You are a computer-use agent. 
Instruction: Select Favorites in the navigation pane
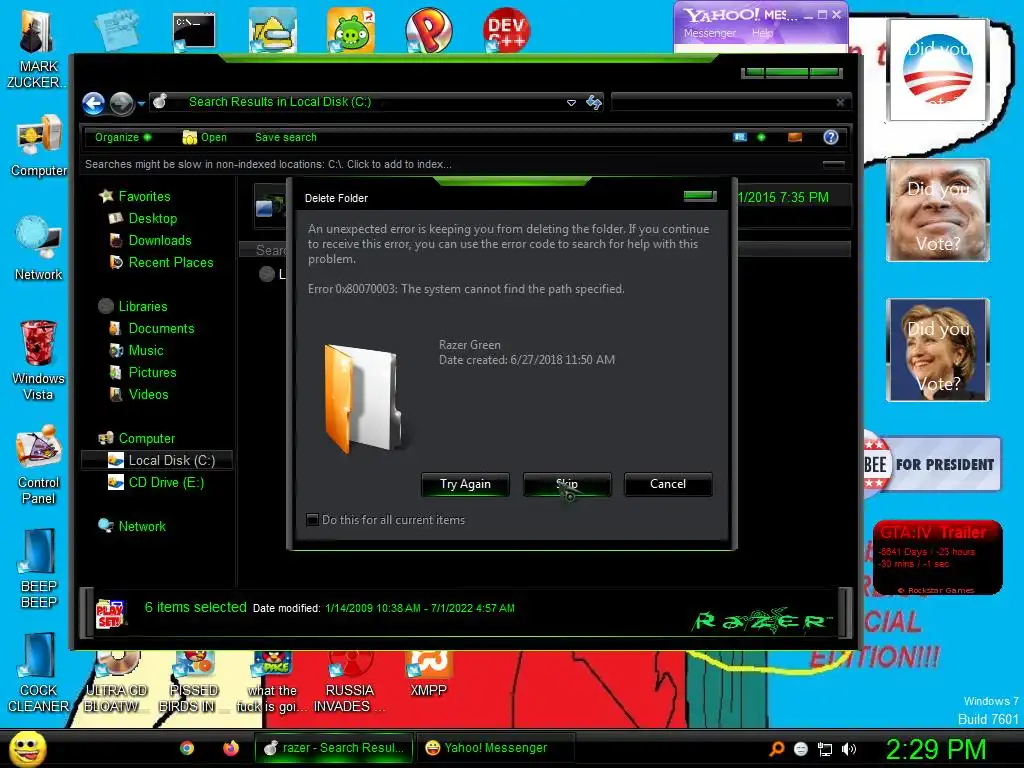[x=144, y=196]
